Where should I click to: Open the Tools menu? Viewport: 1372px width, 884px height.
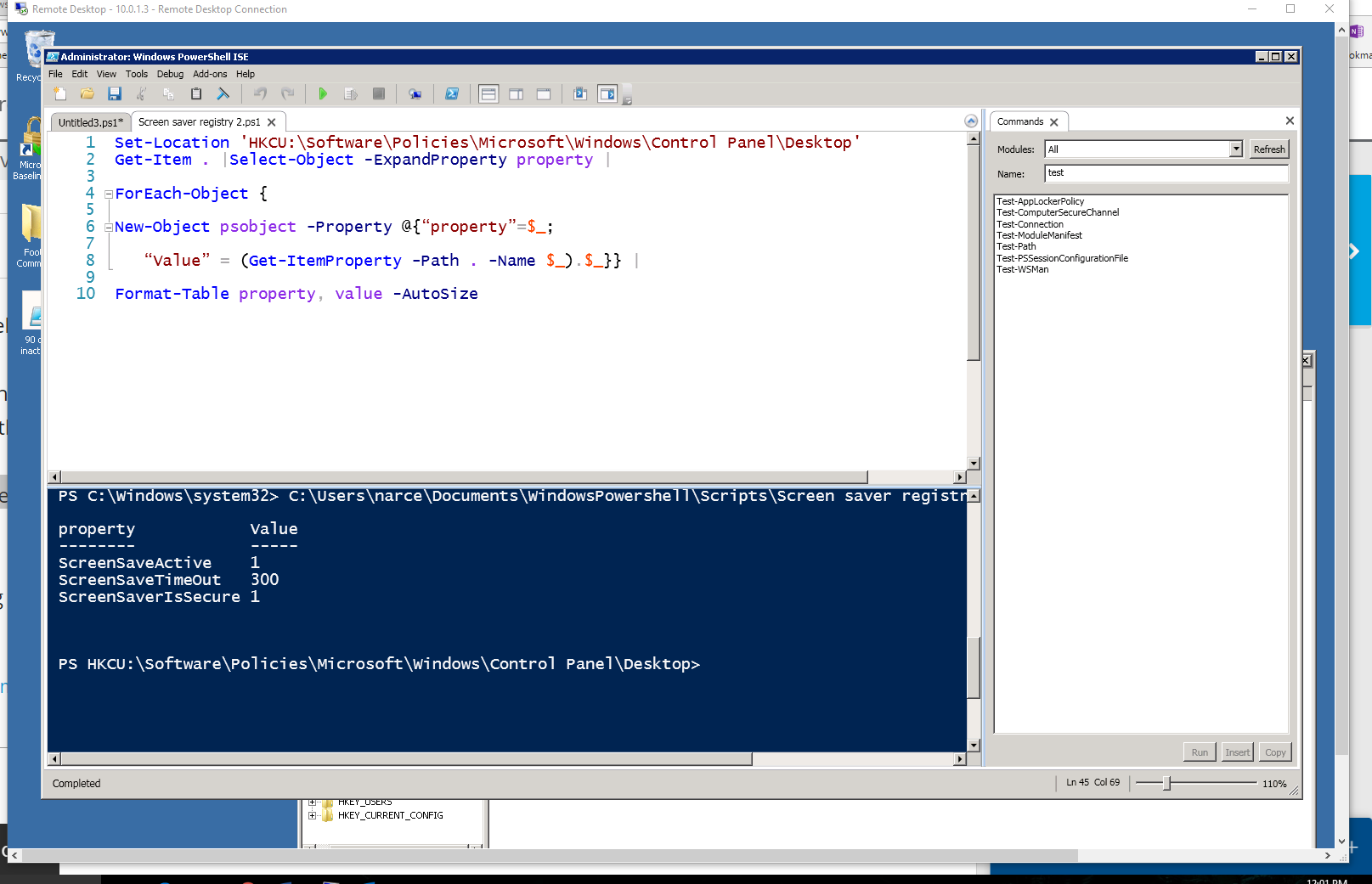coord(137,74)
